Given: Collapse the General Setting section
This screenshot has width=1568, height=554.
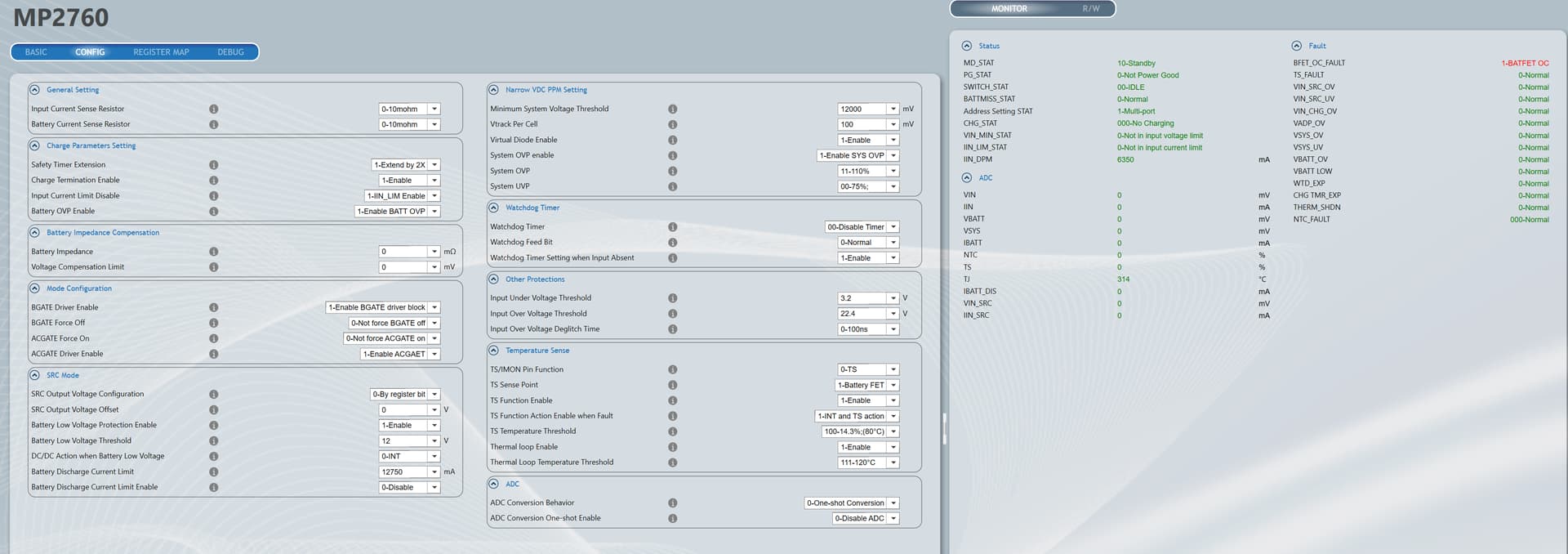Looking at the screenshot, I should (x=34, y=90).
